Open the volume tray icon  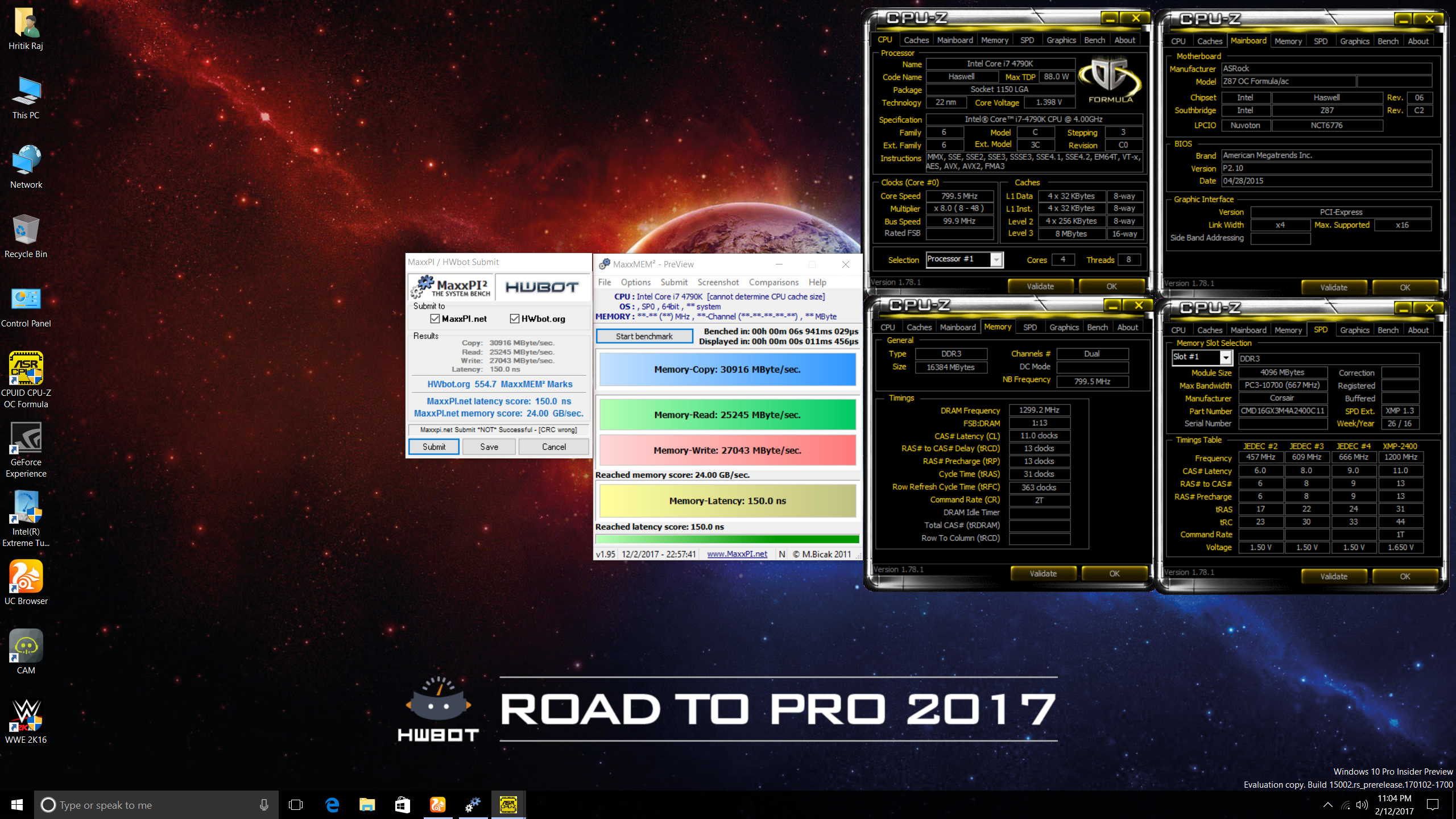click(1362, 805)
